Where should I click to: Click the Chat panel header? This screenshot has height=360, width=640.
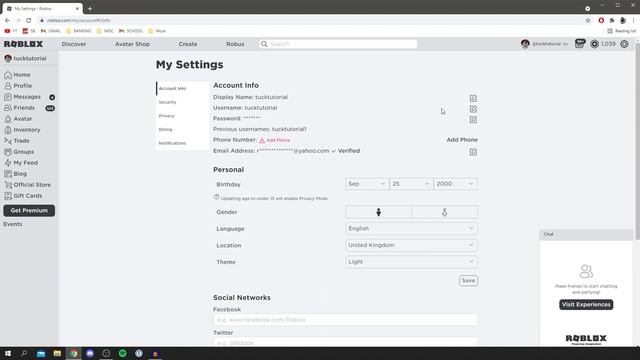pos(586,234)
